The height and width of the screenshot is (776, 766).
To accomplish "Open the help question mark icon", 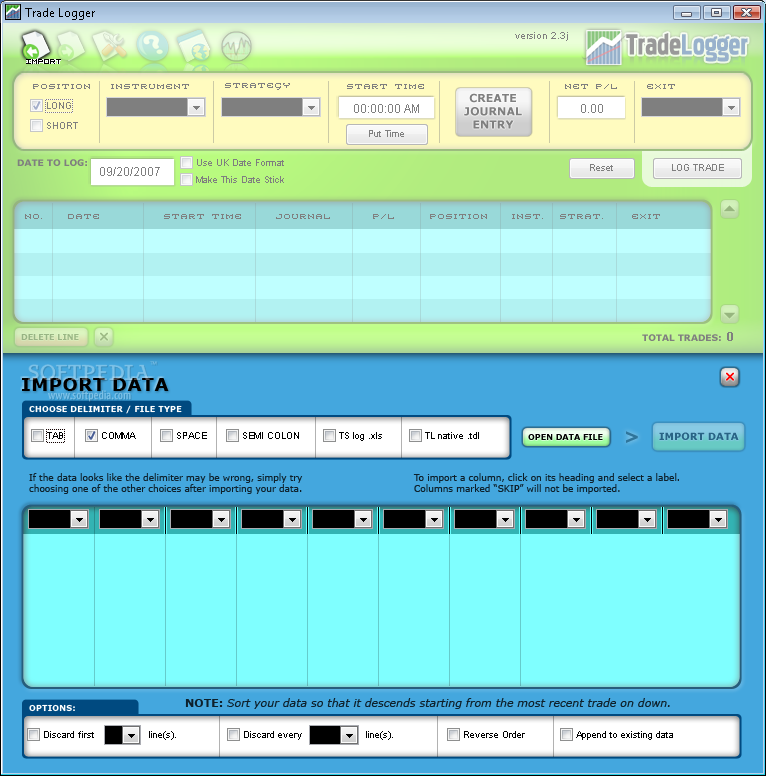I will click(x=152, y=46).
